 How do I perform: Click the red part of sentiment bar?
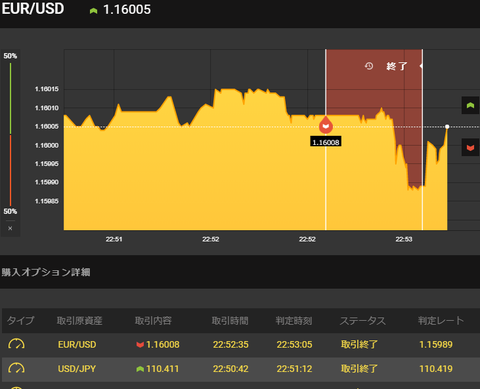10,170
